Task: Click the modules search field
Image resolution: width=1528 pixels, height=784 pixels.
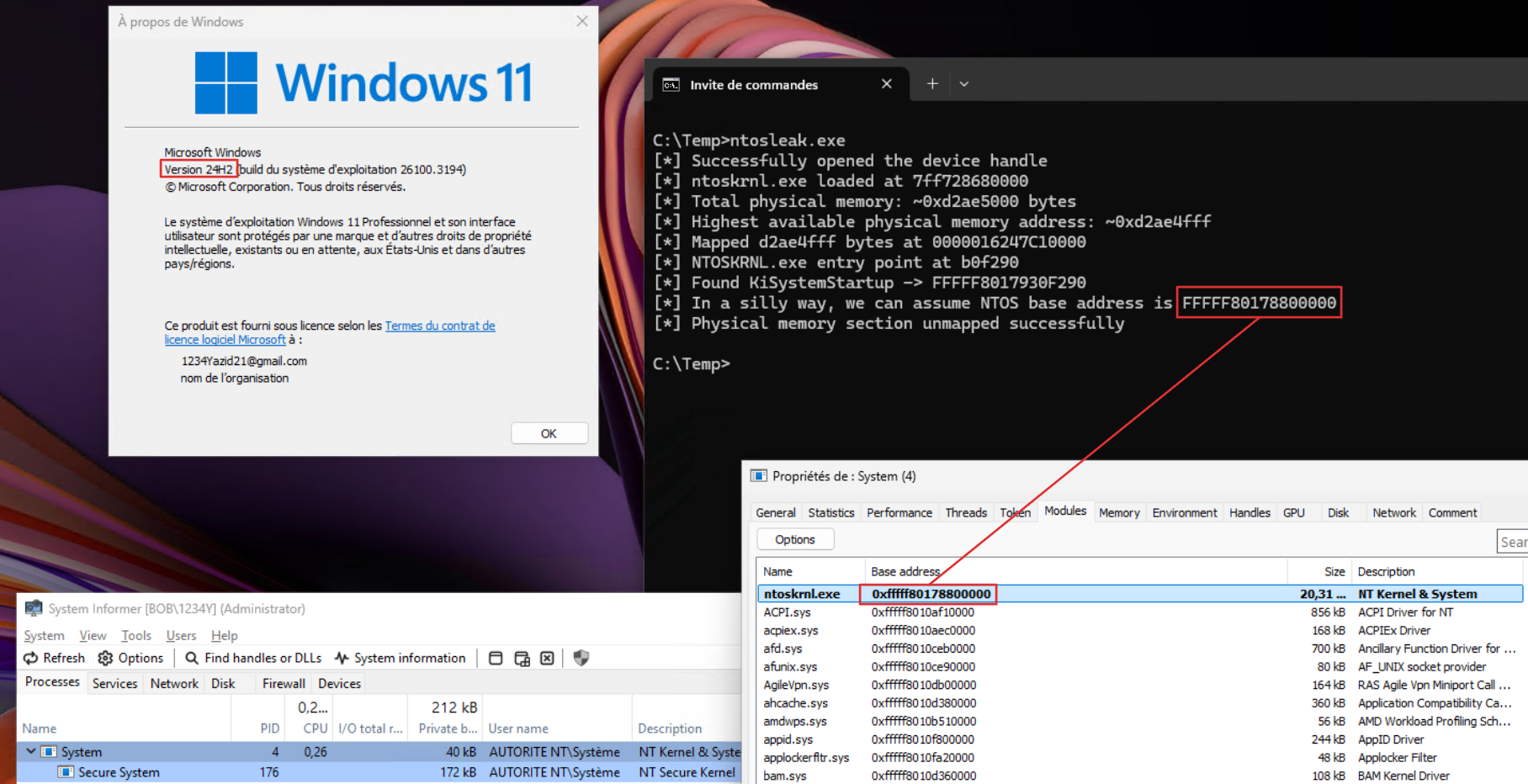Action: click(x=1512, y=543)
